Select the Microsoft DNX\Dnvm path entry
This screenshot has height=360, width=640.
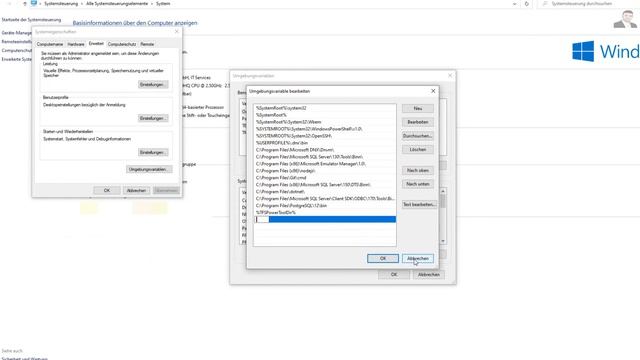click(325, 150)
